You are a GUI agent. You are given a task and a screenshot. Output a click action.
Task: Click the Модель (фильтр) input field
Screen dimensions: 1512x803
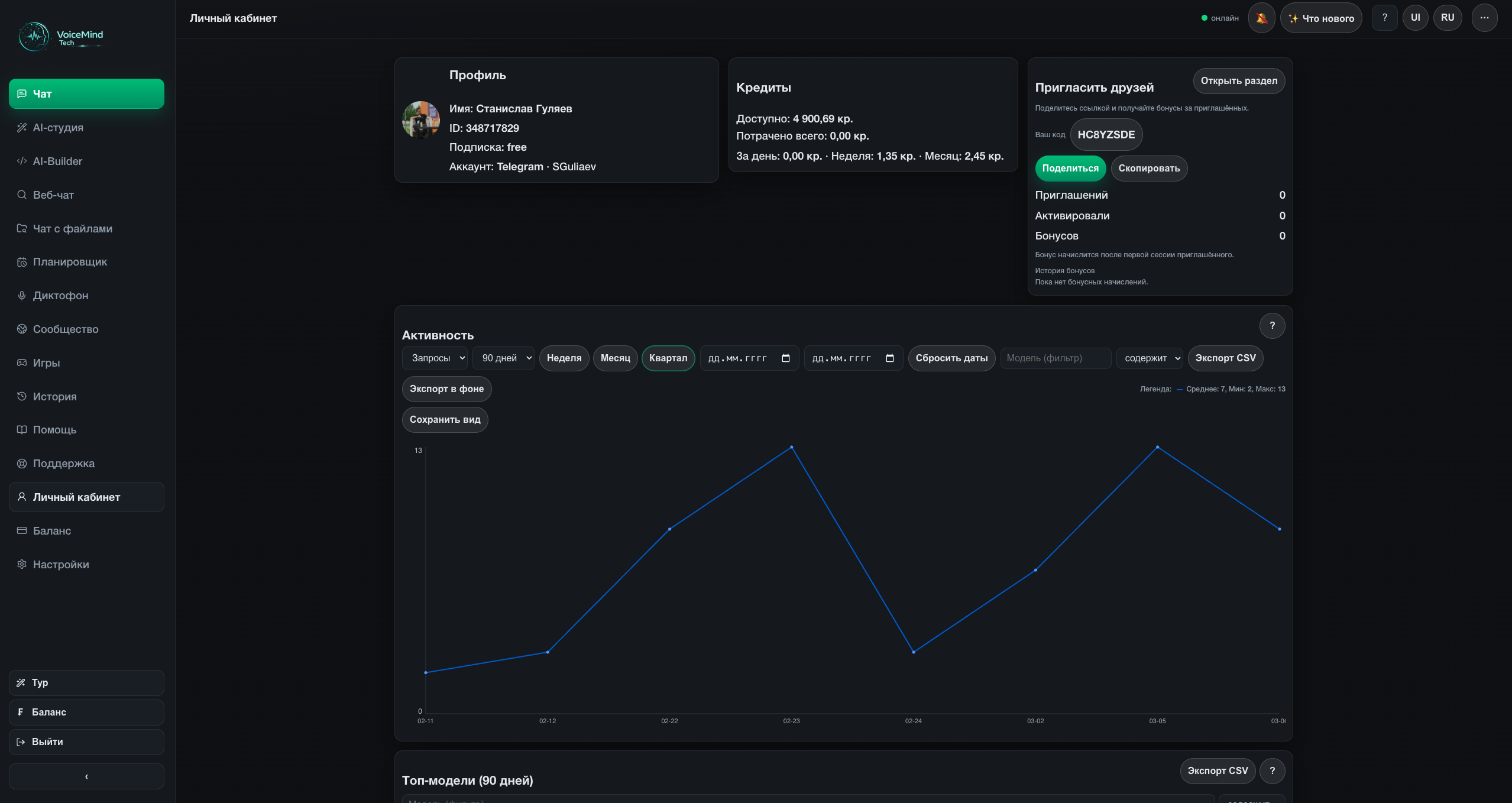[1055, 358]
